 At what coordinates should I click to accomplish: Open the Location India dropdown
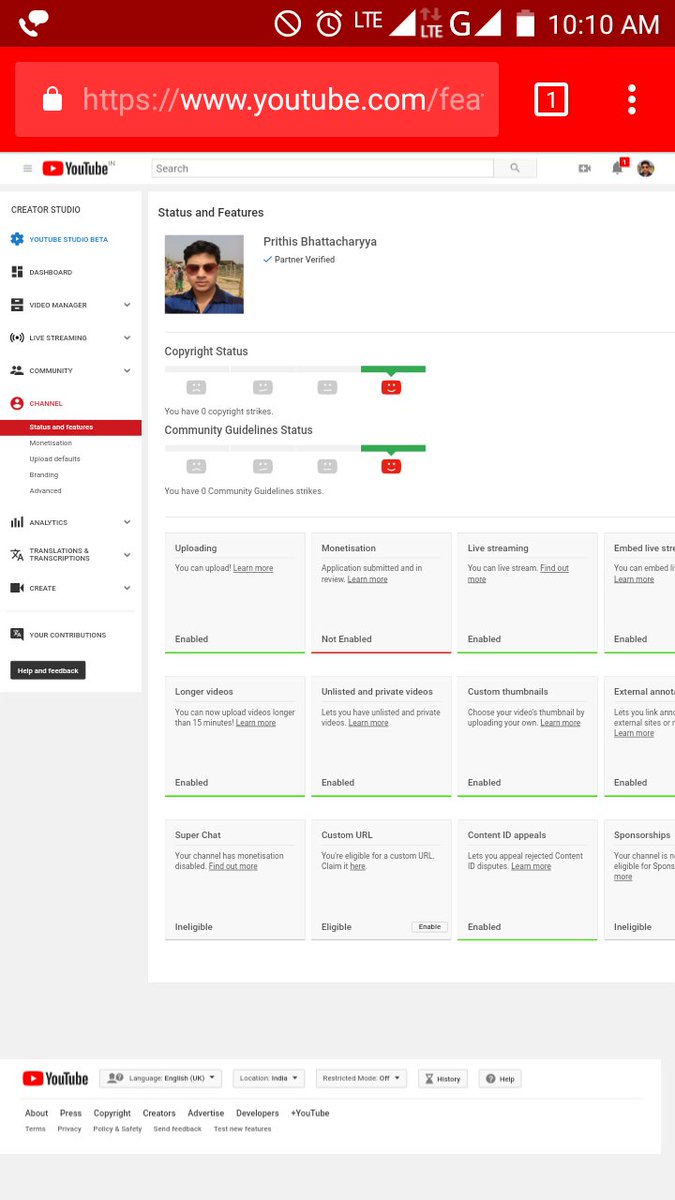tap(269, 1079)
